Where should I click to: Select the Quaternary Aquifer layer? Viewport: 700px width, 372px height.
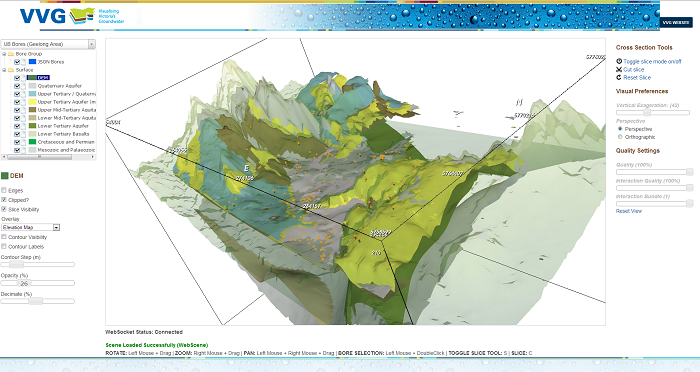coord(60,86)
